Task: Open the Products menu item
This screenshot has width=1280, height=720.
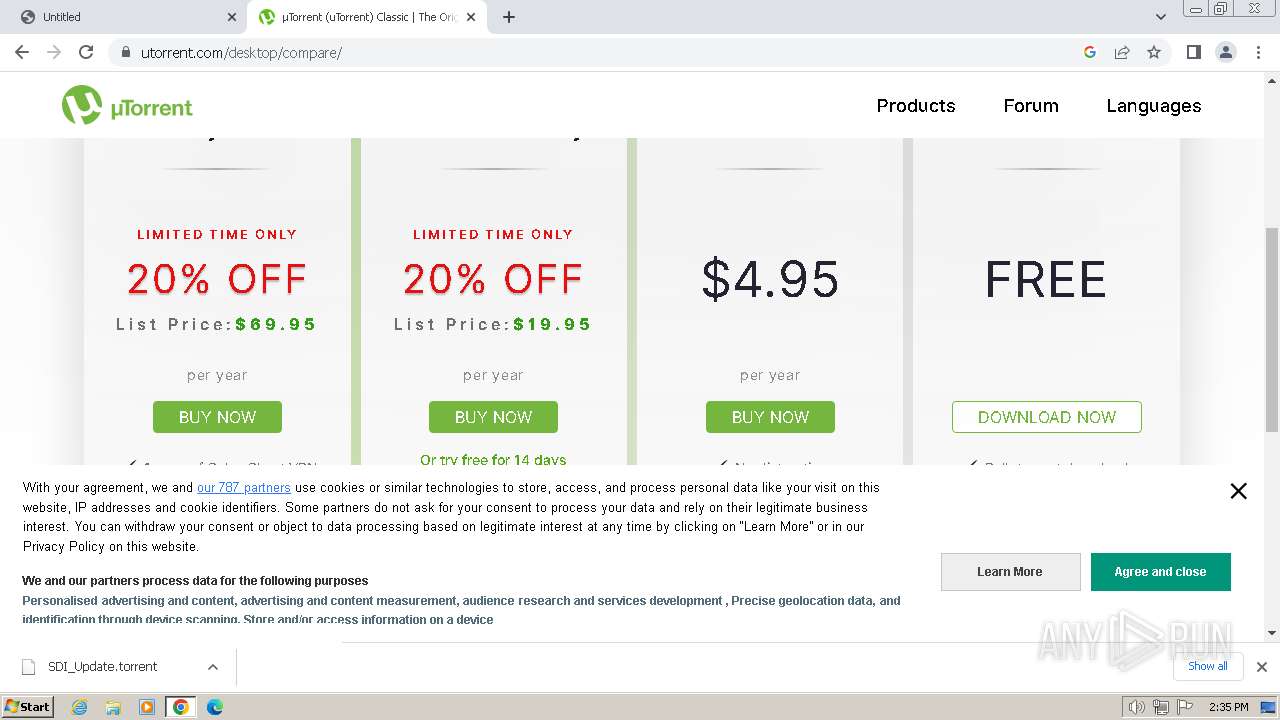Action: tap(915, 106)
